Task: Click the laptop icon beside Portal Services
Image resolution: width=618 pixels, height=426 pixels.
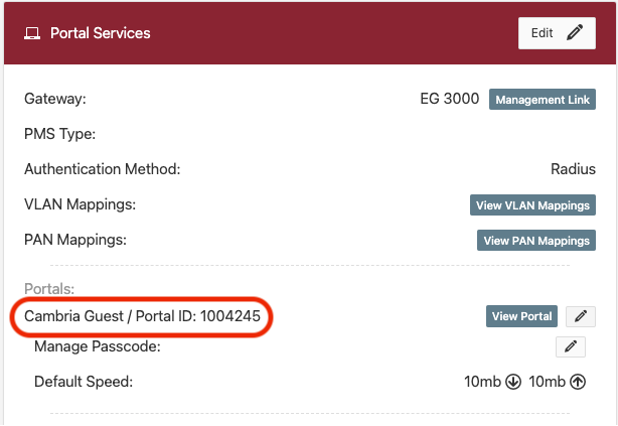Action: point(32,33)
